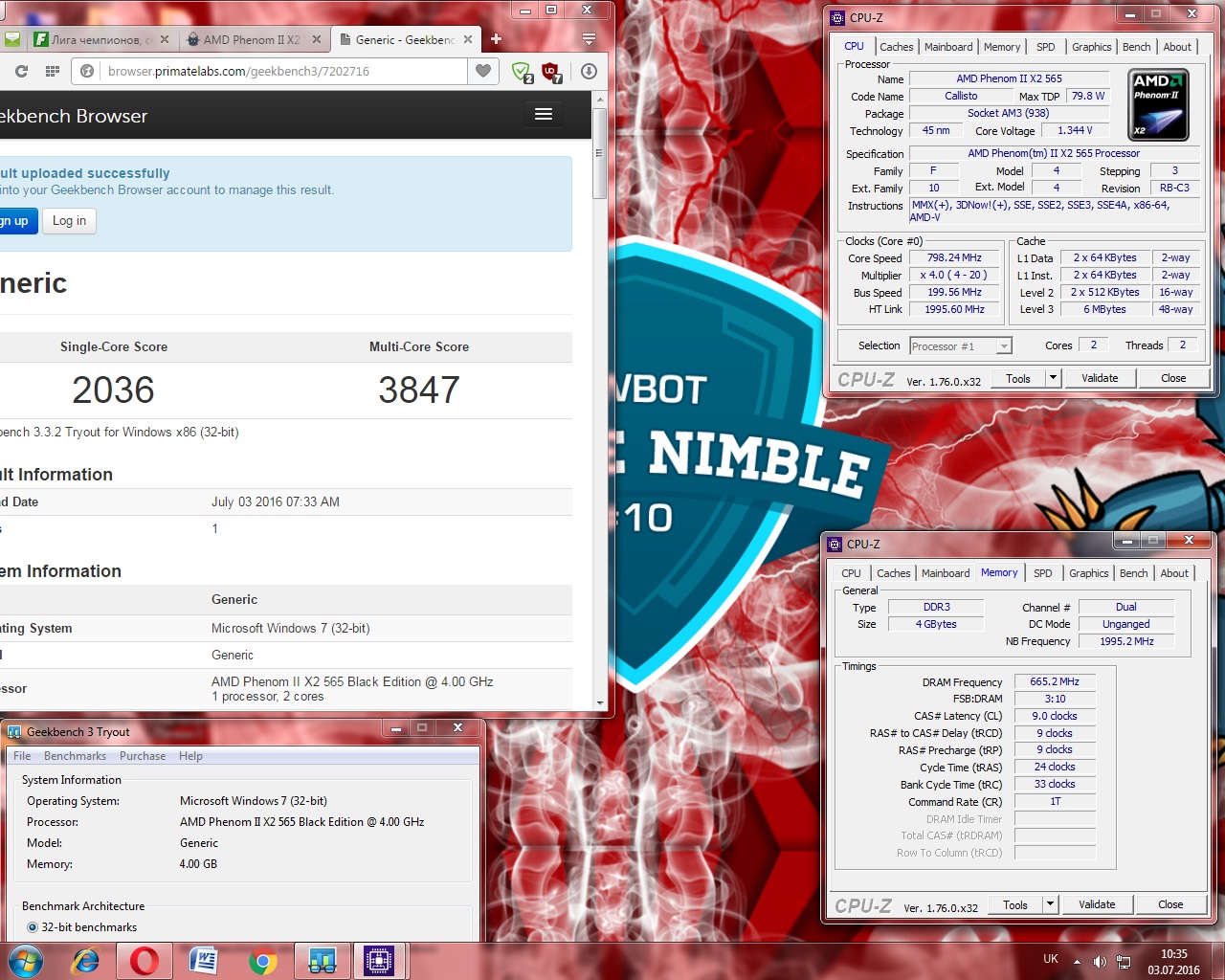Open About tab in top CPU-Z window
The height and width of the screenshot is (980, 1225).
point(1177,47)
